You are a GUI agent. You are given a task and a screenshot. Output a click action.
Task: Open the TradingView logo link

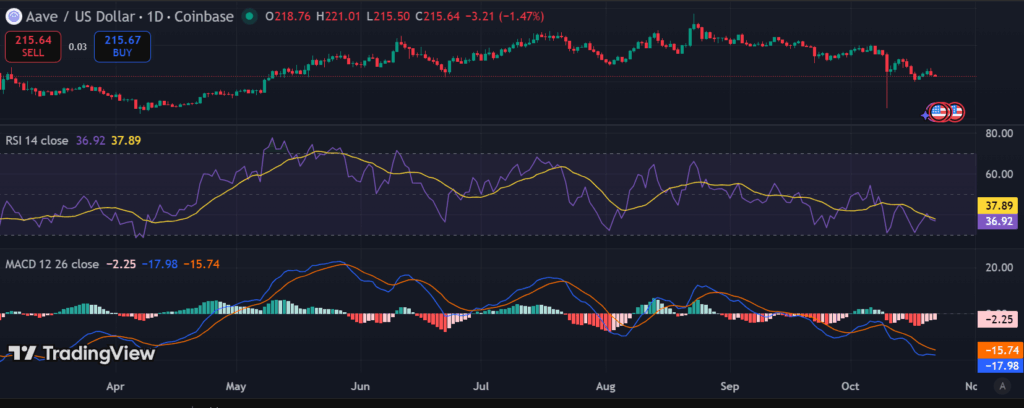point(81,353)
